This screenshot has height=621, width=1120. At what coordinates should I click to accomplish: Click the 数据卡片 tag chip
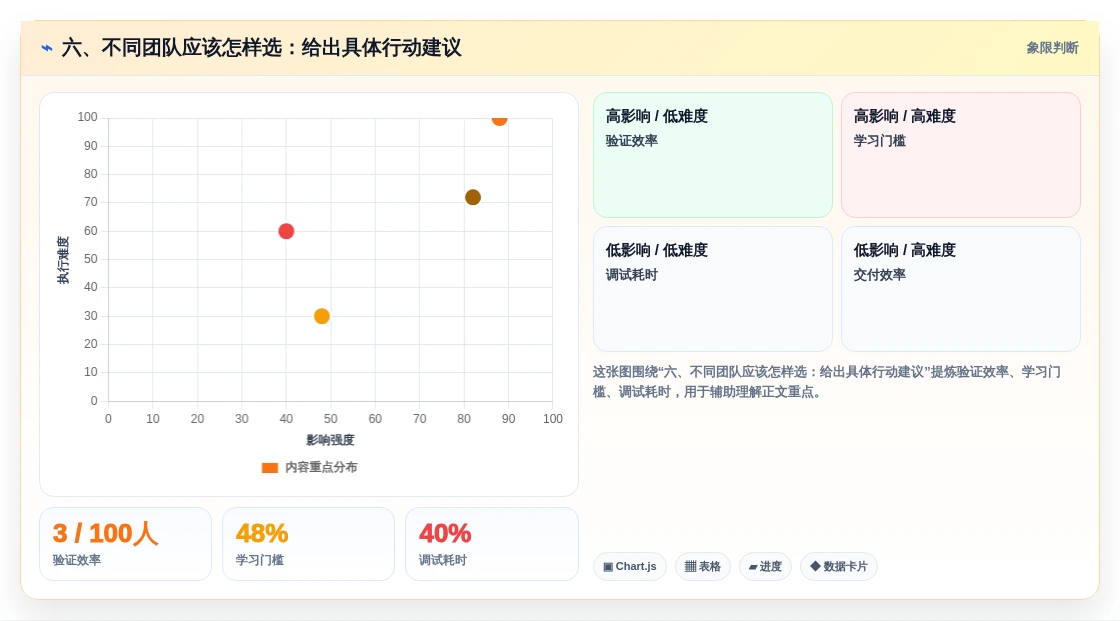pyautogui.click(x=839, y=567)
